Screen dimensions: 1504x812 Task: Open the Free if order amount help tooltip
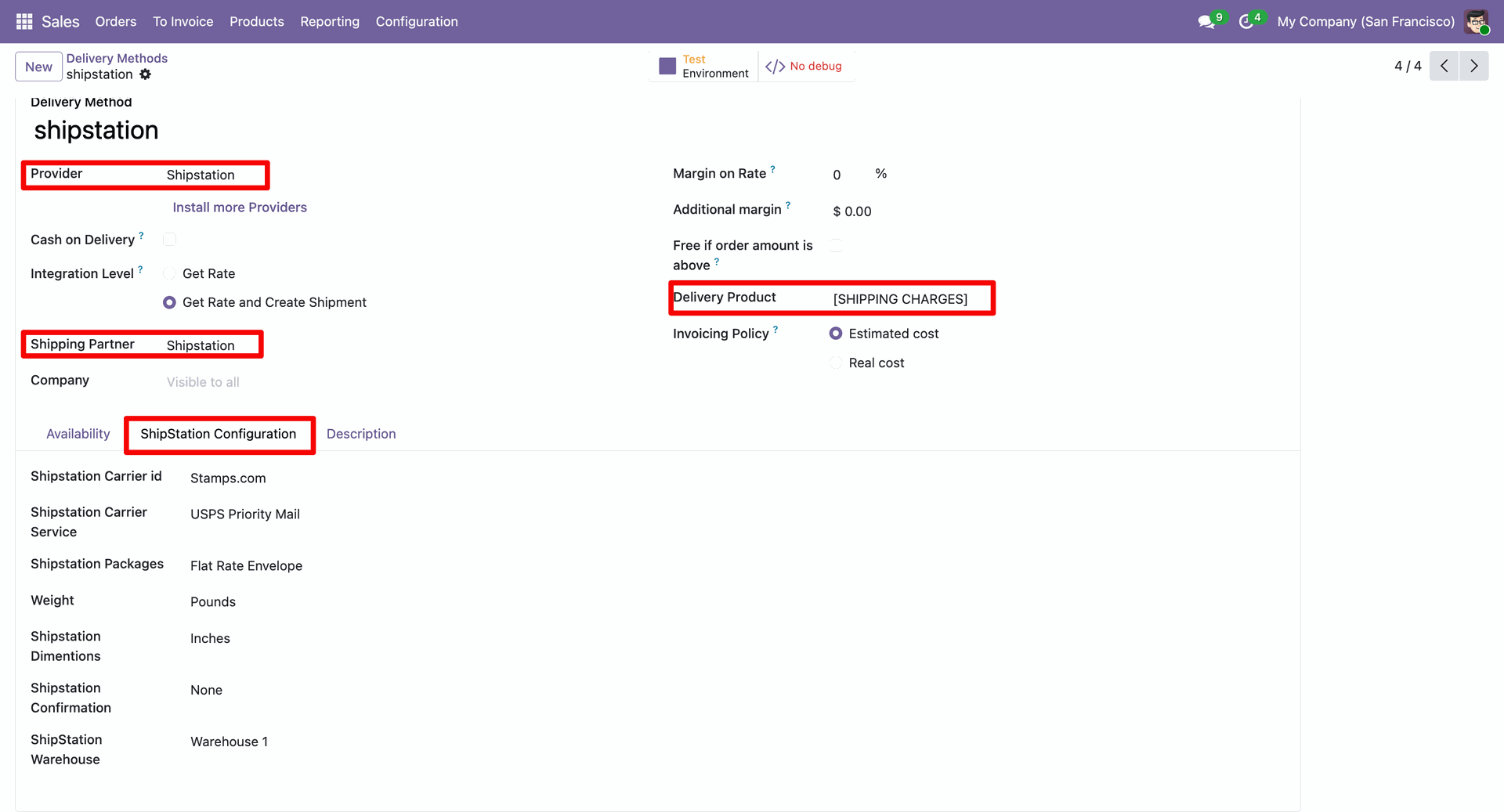(717, 262)
